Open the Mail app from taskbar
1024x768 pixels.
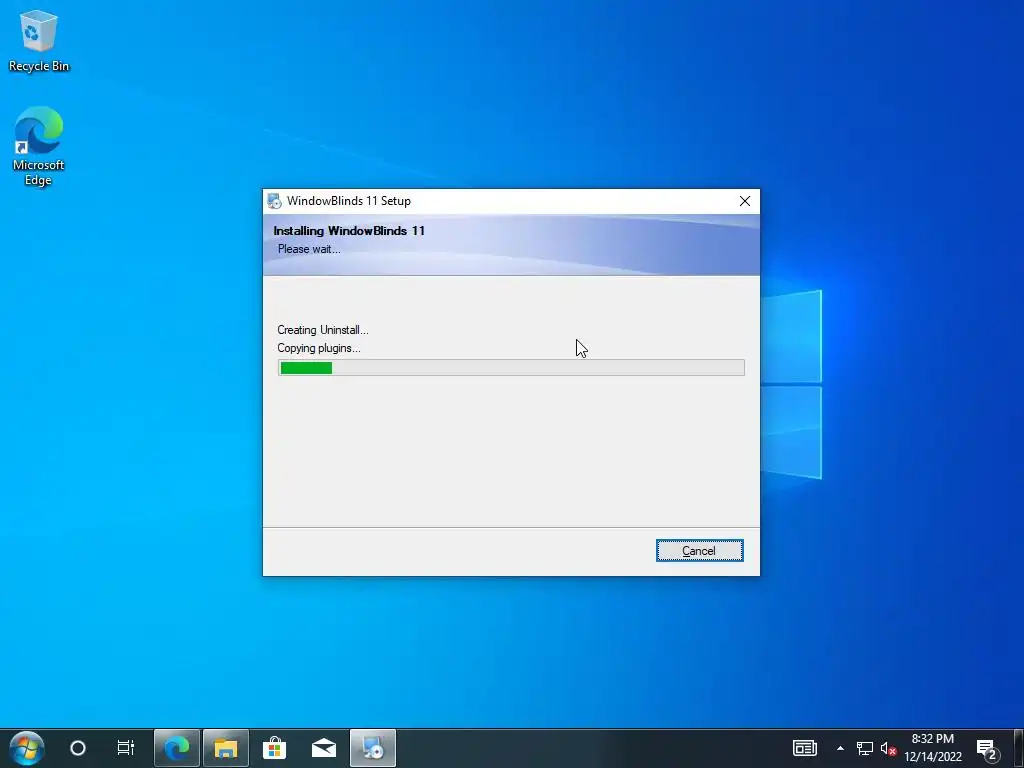pyautogui.click(x=324, y=748)
